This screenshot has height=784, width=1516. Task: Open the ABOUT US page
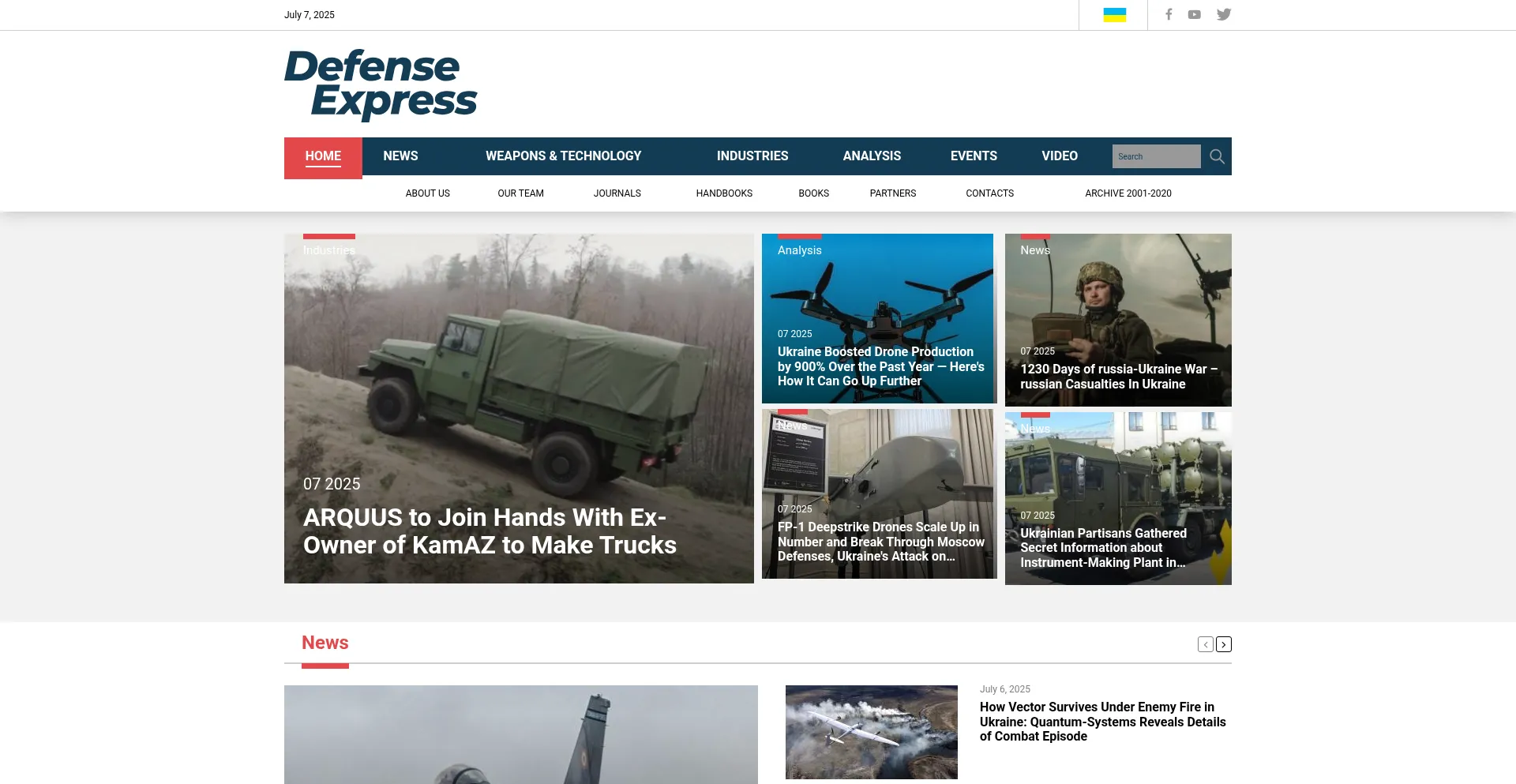tap(427, 193)
